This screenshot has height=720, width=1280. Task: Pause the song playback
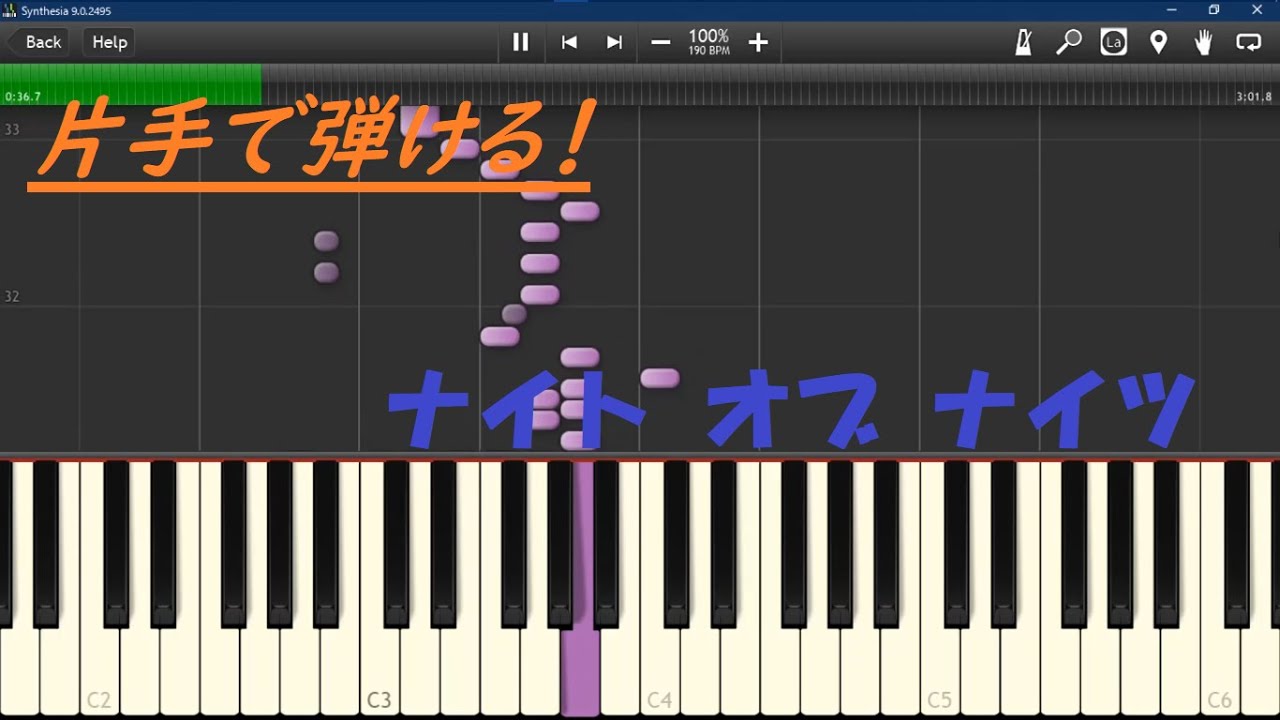tap(520, 42)
